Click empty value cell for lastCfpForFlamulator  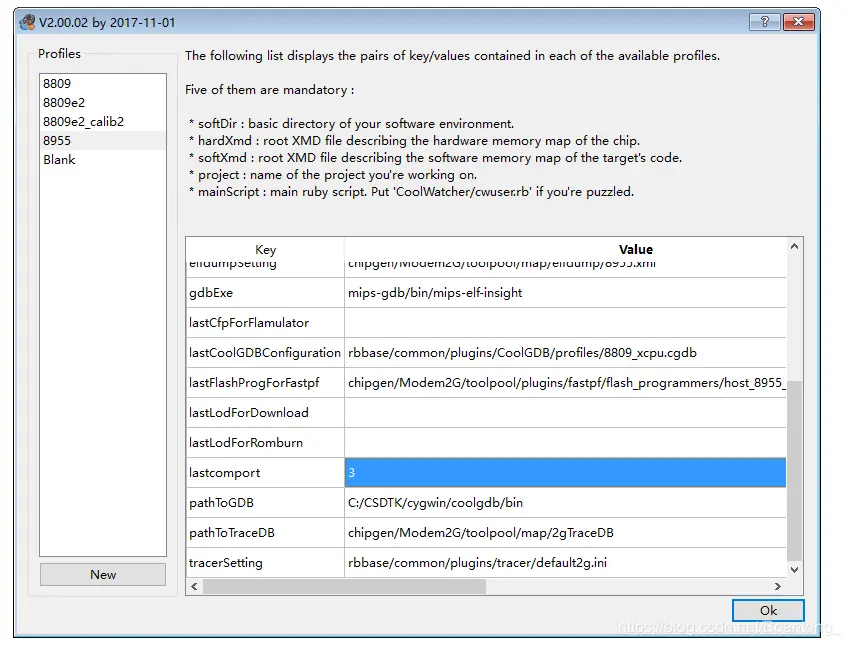565,322
